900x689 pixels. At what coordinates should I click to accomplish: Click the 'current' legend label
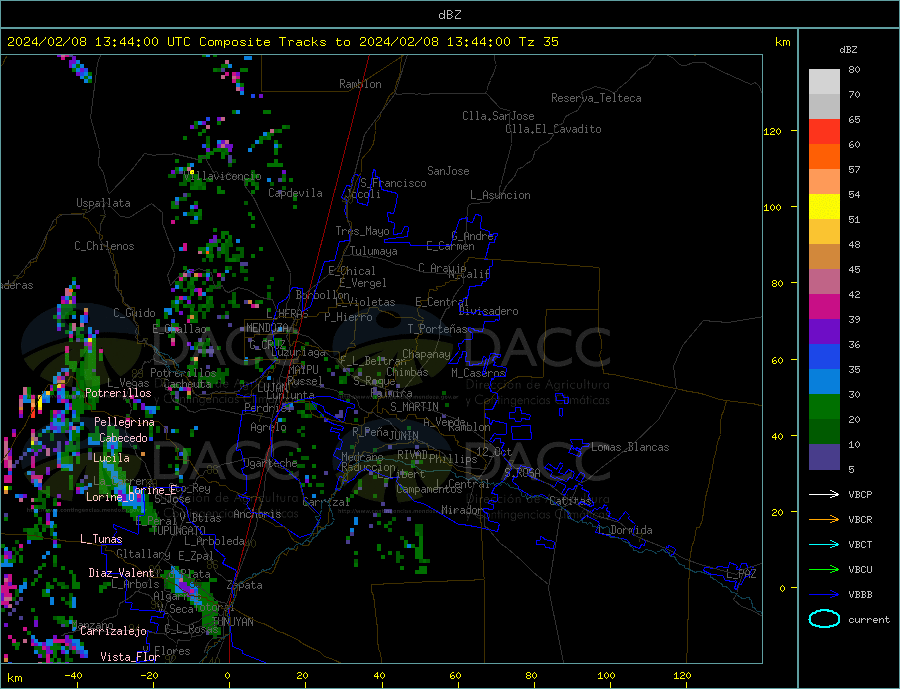tap(869, 620)
